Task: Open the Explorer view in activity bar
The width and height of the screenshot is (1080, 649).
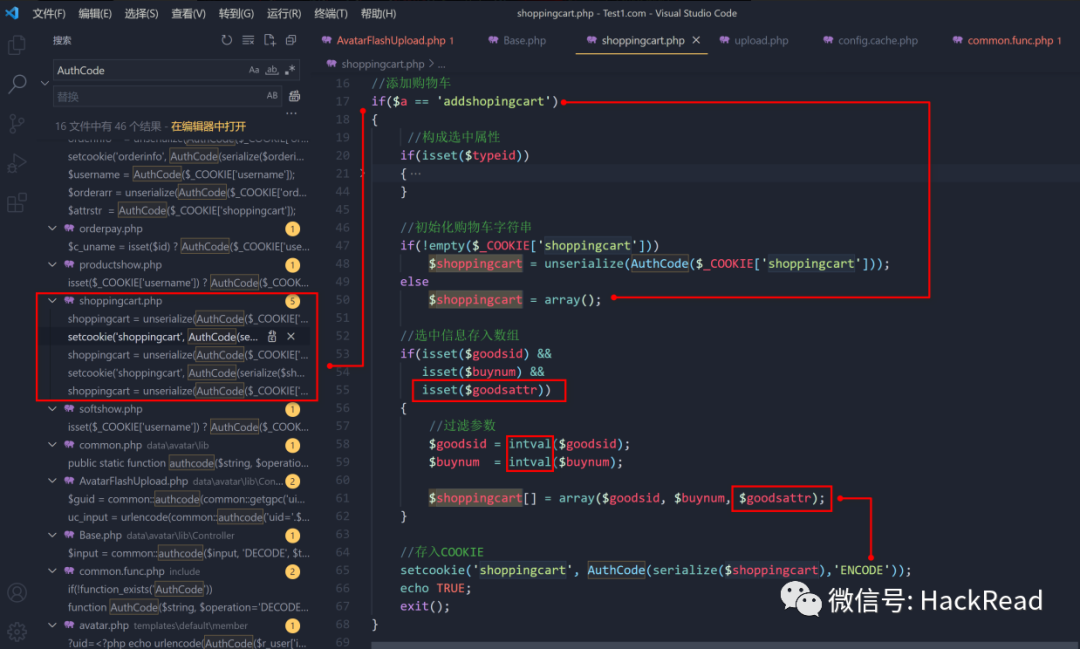Action: pos(17,45)
